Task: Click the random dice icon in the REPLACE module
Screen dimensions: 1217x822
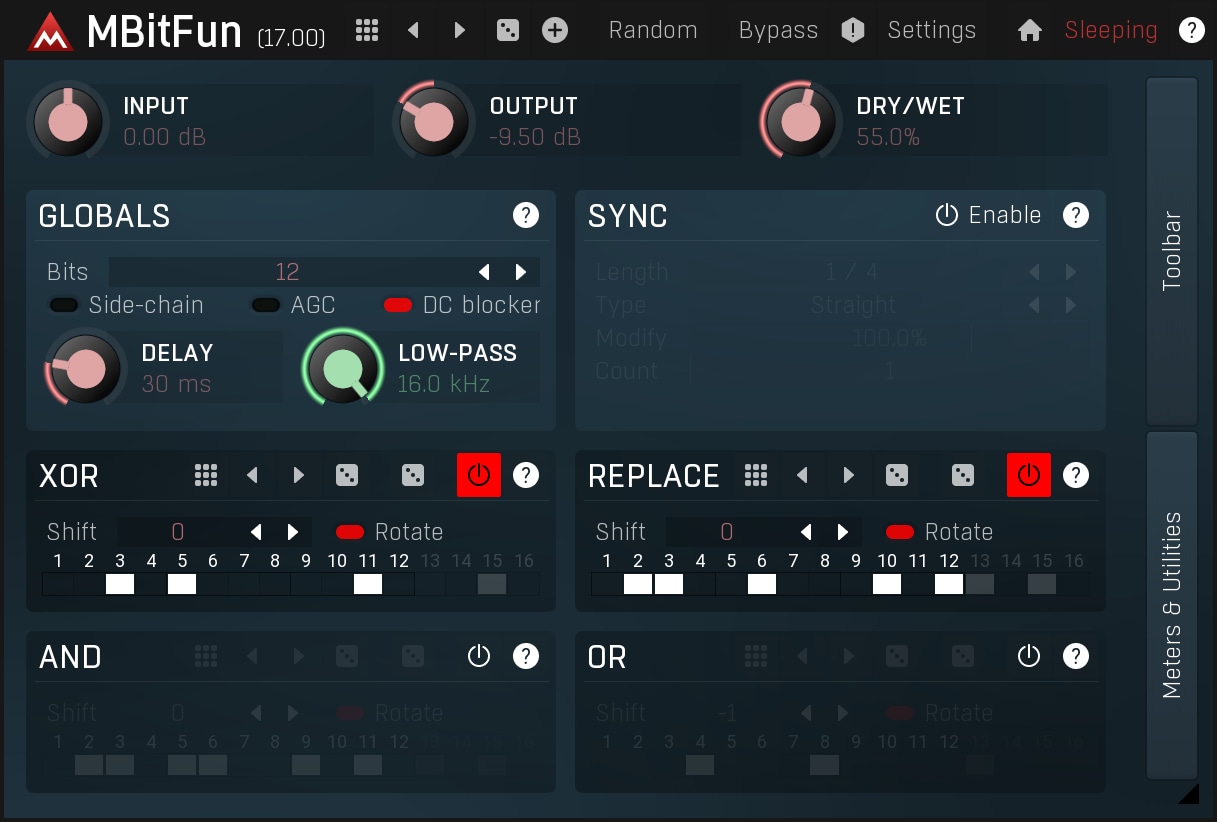Action: (x=896, y=475)
